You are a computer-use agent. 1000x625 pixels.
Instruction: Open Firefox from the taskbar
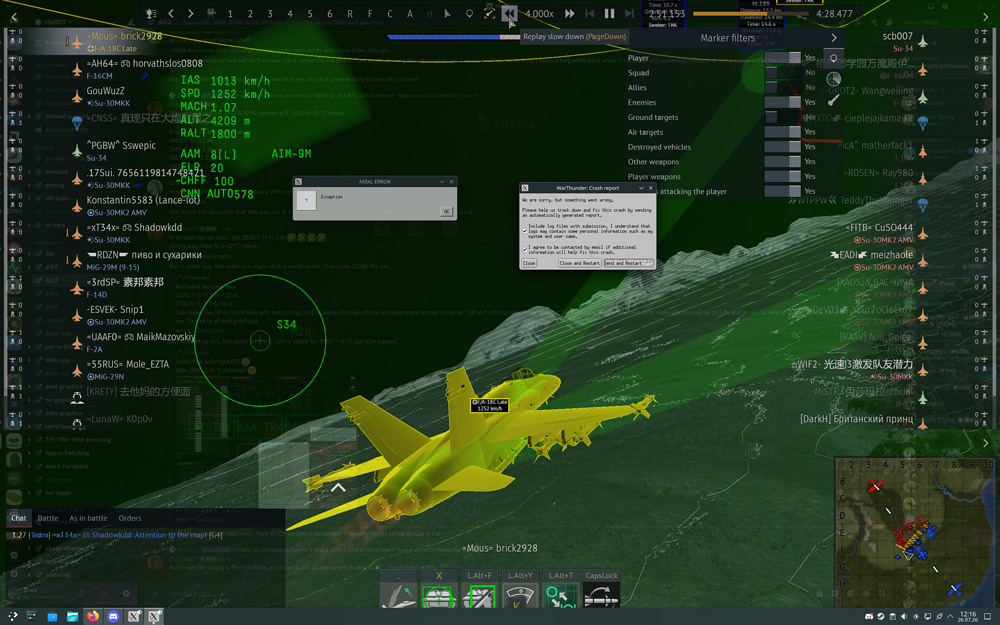[93, 616]
